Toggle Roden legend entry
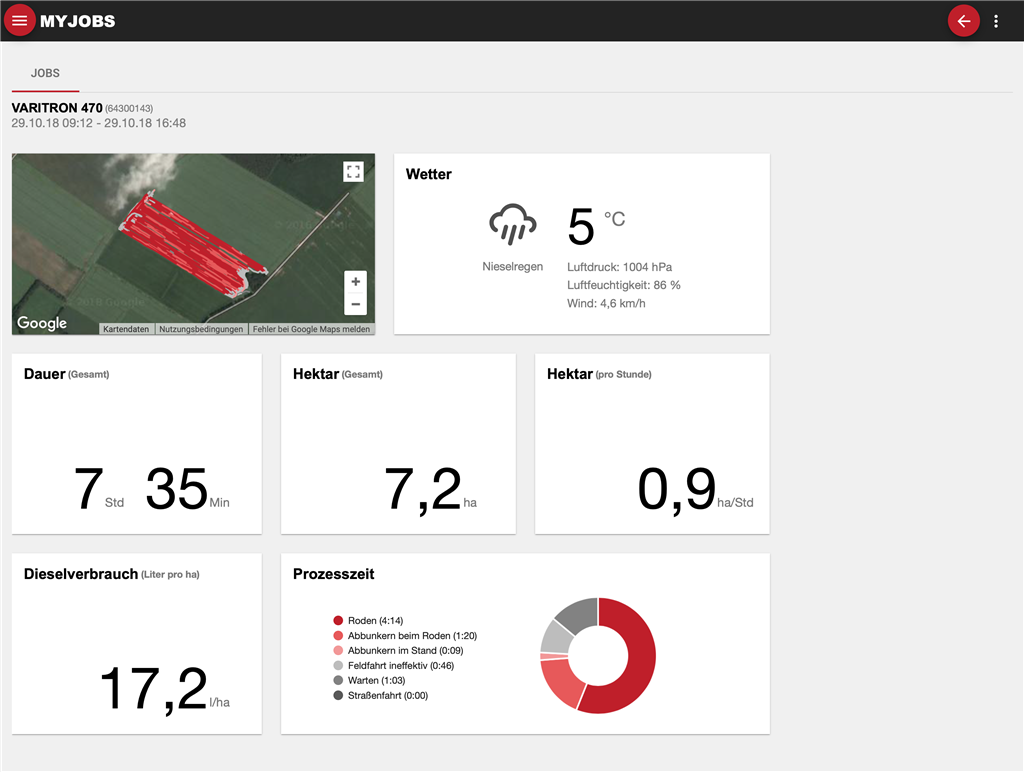 368,620
